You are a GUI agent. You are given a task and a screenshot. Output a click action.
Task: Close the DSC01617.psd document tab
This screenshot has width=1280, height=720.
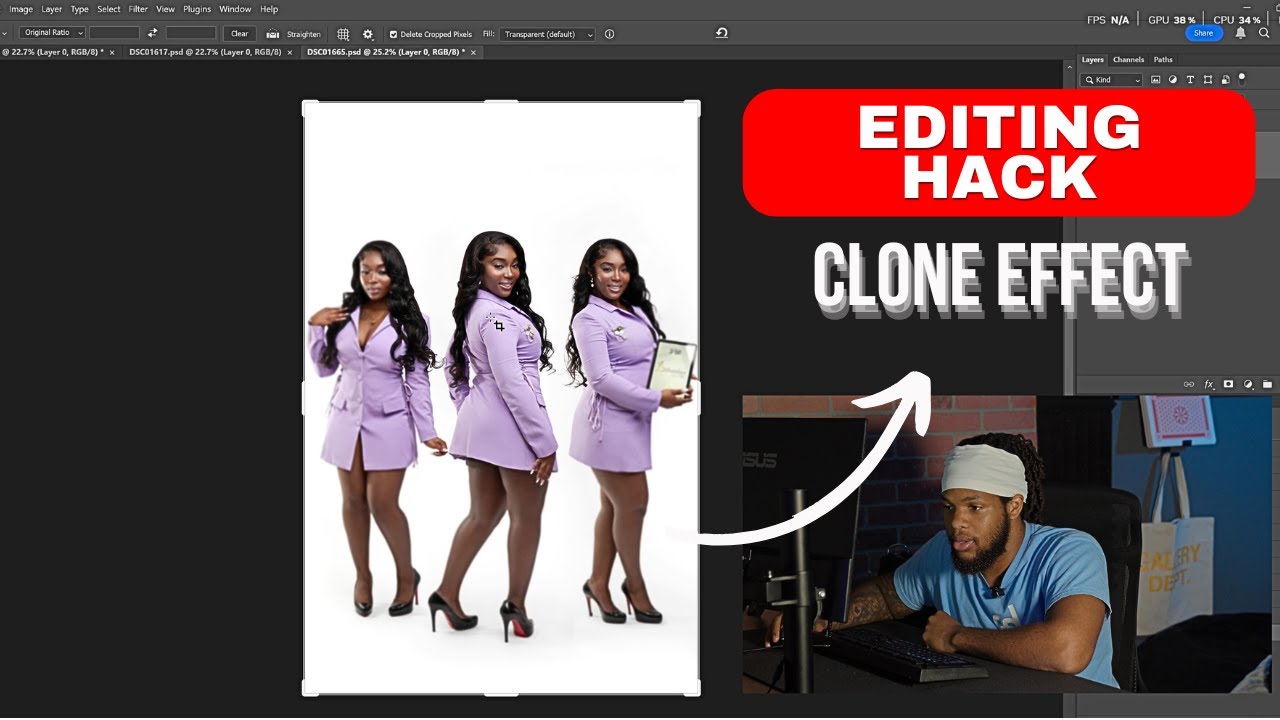coord(290,52)
